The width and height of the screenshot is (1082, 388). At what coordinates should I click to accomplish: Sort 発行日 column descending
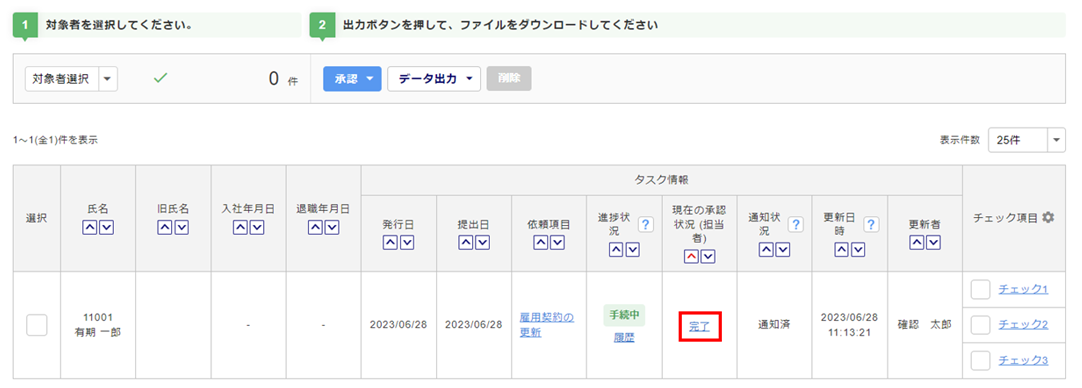click(x=406, y=242)
